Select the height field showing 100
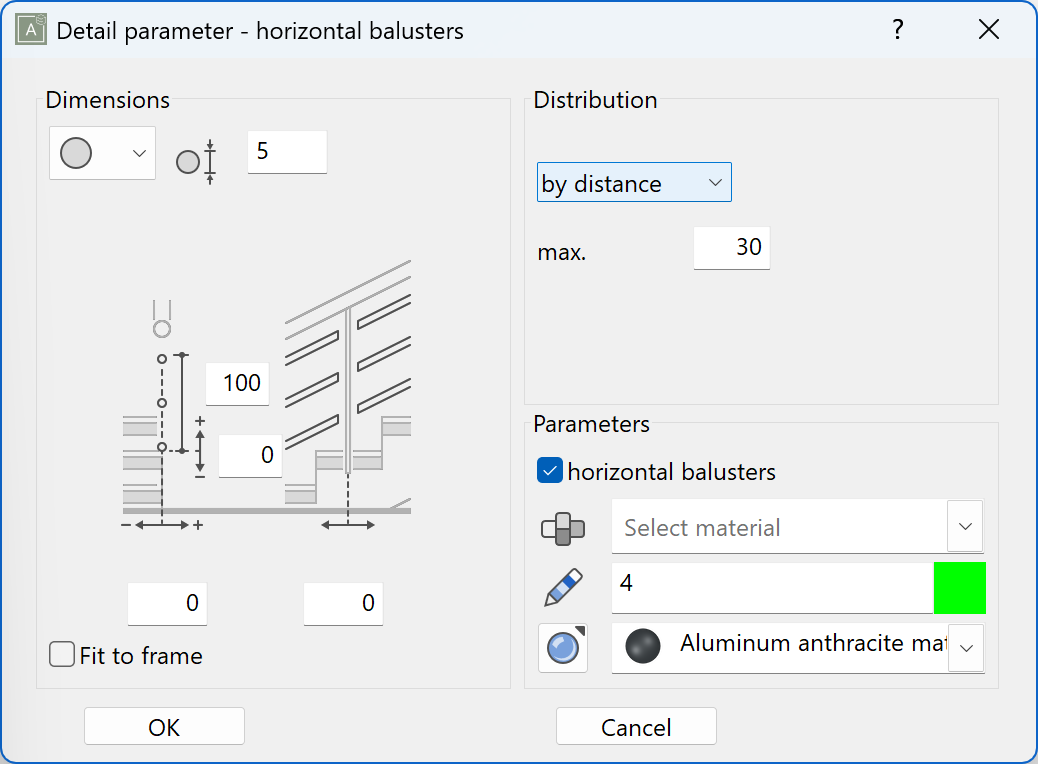This screenshot has width=1038, height=764. (x=237, y=383)
